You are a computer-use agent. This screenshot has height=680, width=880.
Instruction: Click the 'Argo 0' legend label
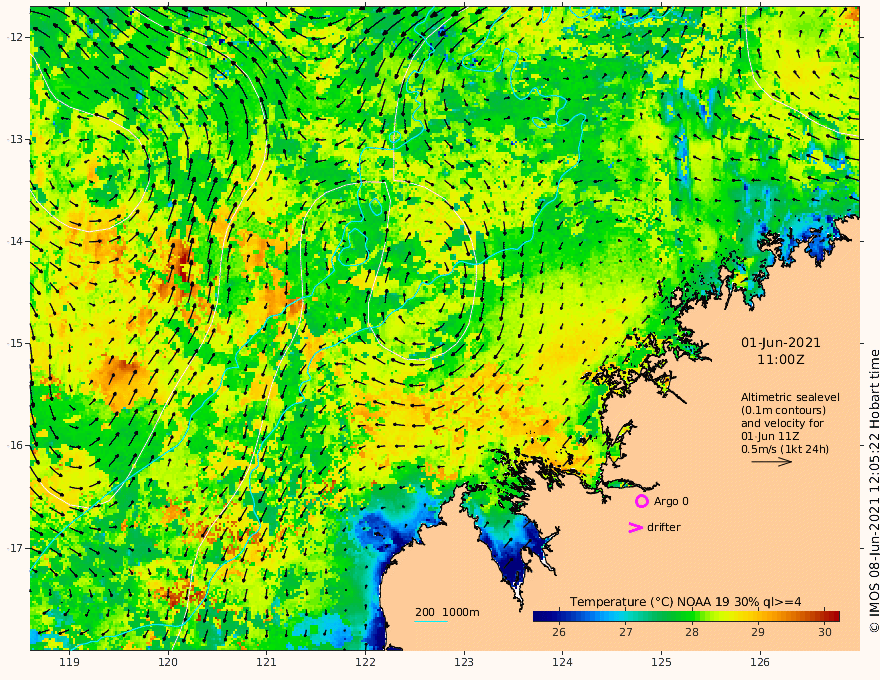pos(671,501)
